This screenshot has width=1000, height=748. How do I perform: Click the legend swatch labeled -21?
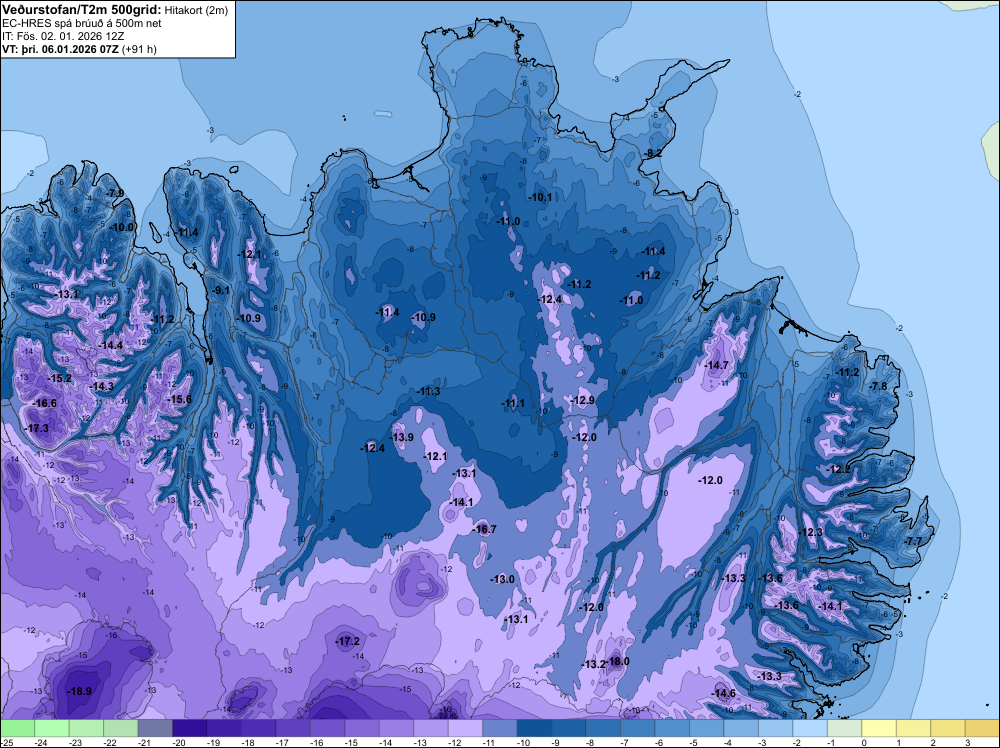(x=155, y=728)
